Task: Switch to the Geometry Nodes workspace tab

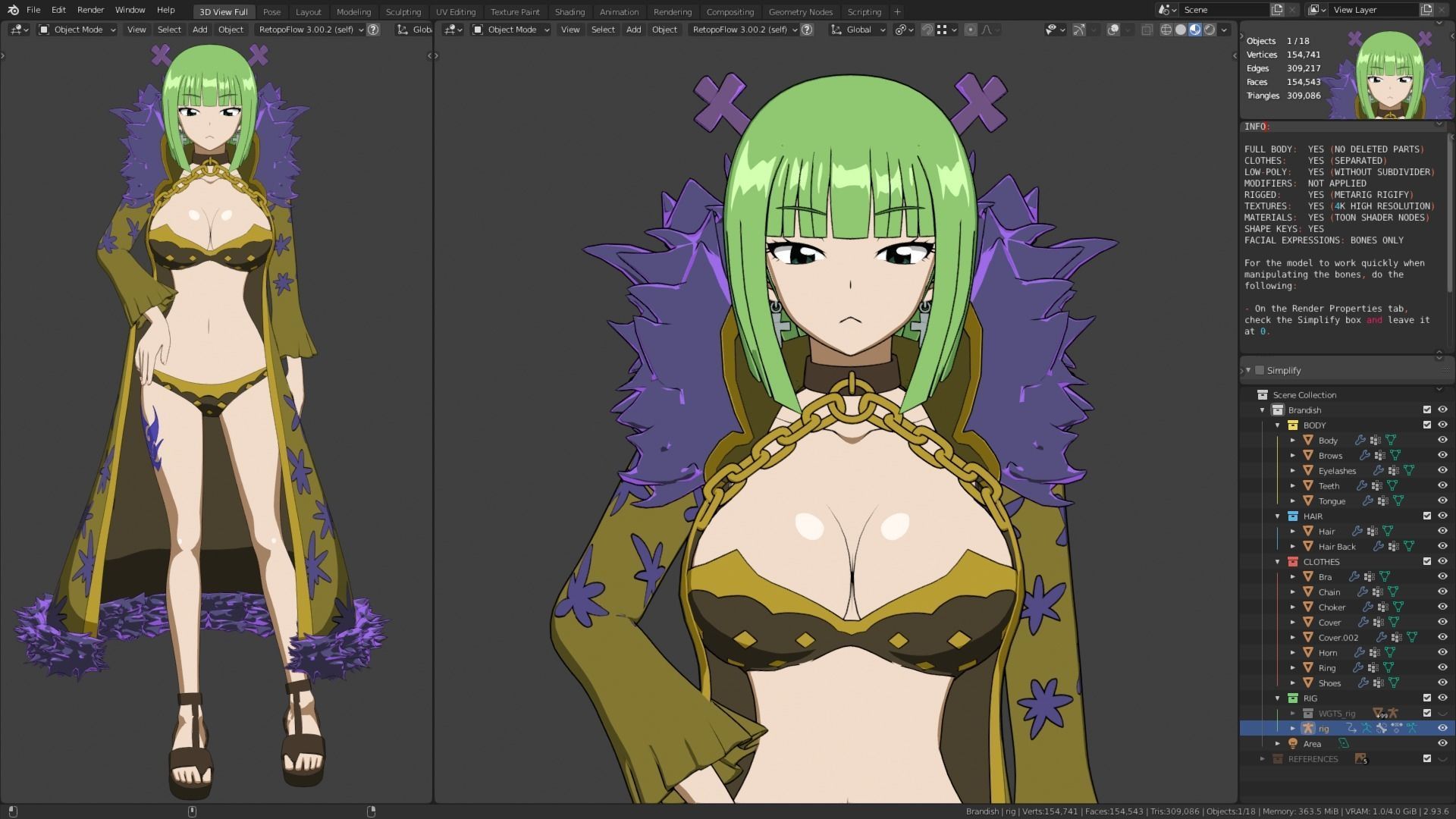Action: pos(800,11)
